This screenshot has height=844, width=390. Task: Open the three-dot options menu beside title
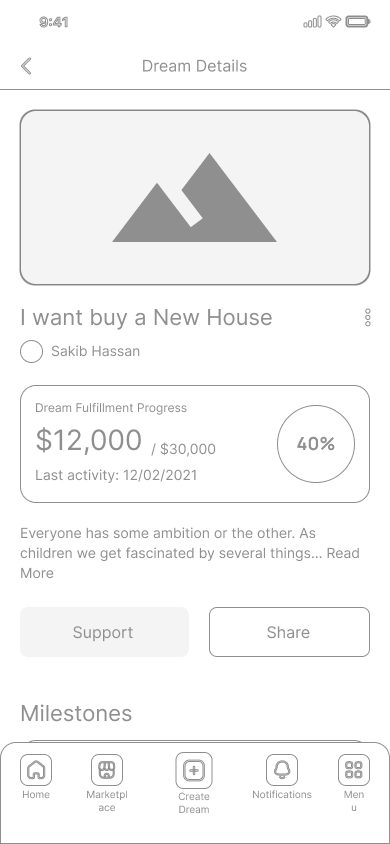(x=368, y=318)
